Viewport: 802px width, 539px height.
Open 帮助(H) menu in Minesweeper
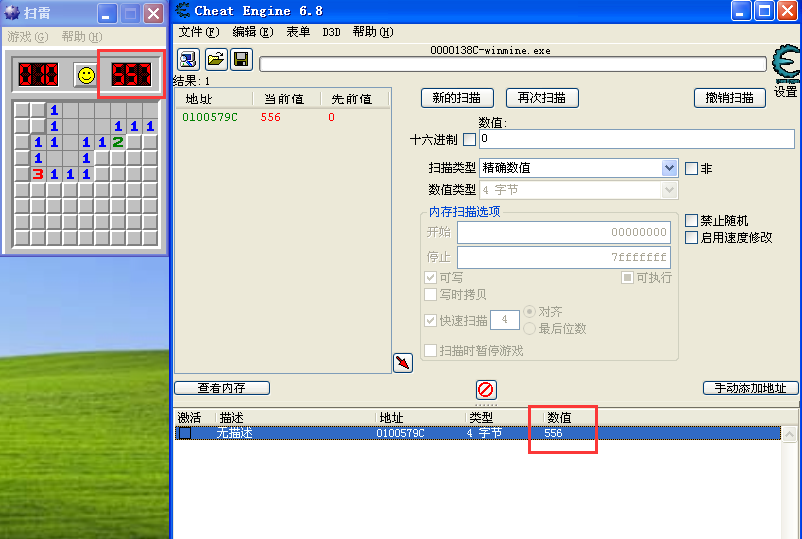click(x=82, y=37)
